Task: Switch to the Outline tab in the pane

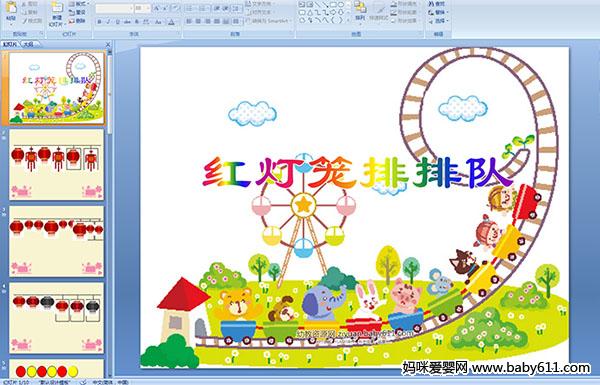Action: coord(29,44)
